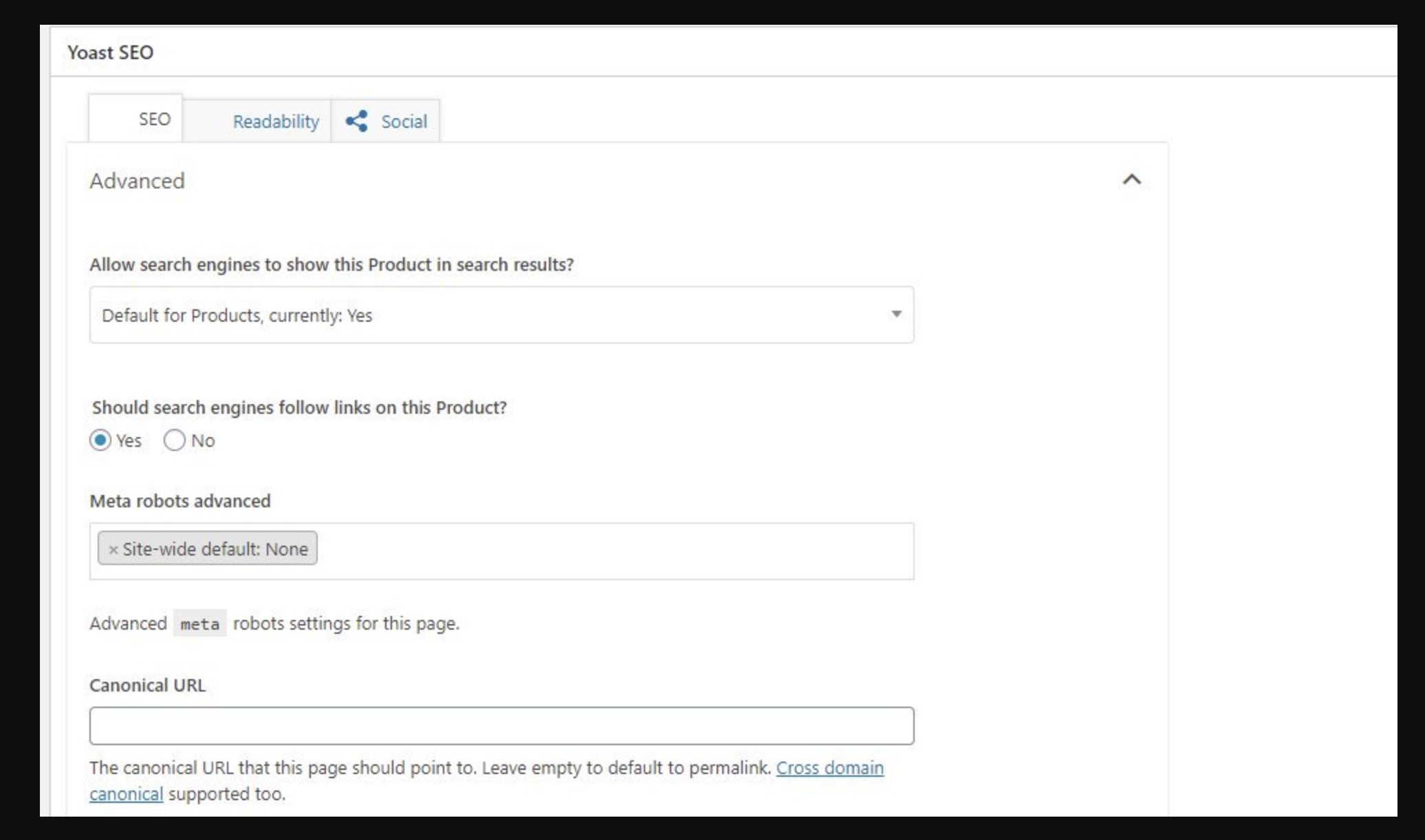This screenshot has height=840, width=1425.
Task: Select the "Site-wide default: None" tag
Action: pos(213,549)
